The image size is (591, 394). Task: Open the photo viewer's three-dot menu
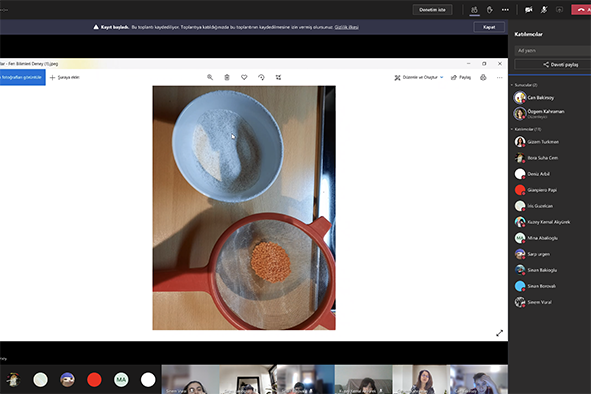(499, 77)
